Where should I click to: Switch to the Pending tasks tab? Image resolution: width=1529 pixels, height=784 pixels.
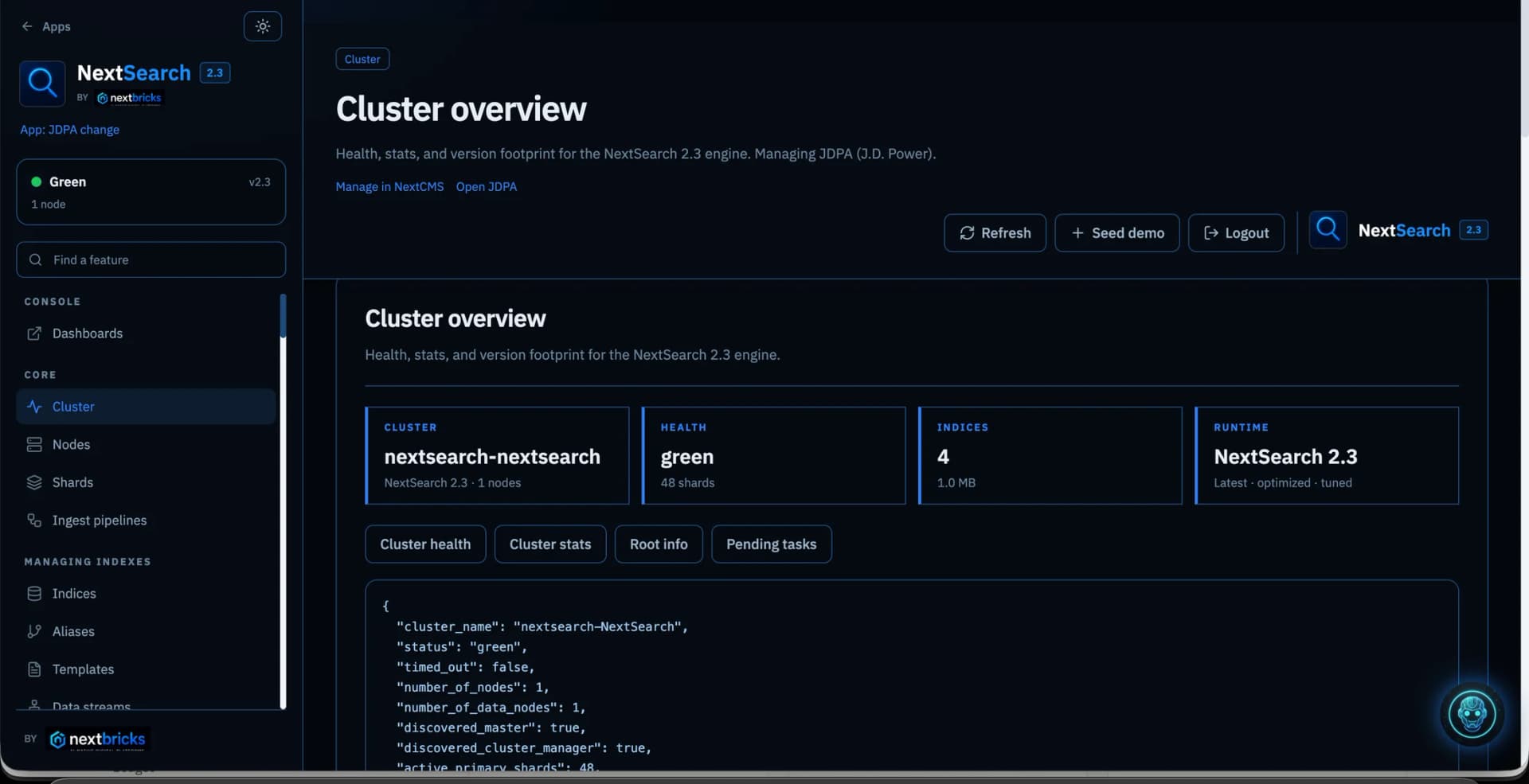point(772,544)
